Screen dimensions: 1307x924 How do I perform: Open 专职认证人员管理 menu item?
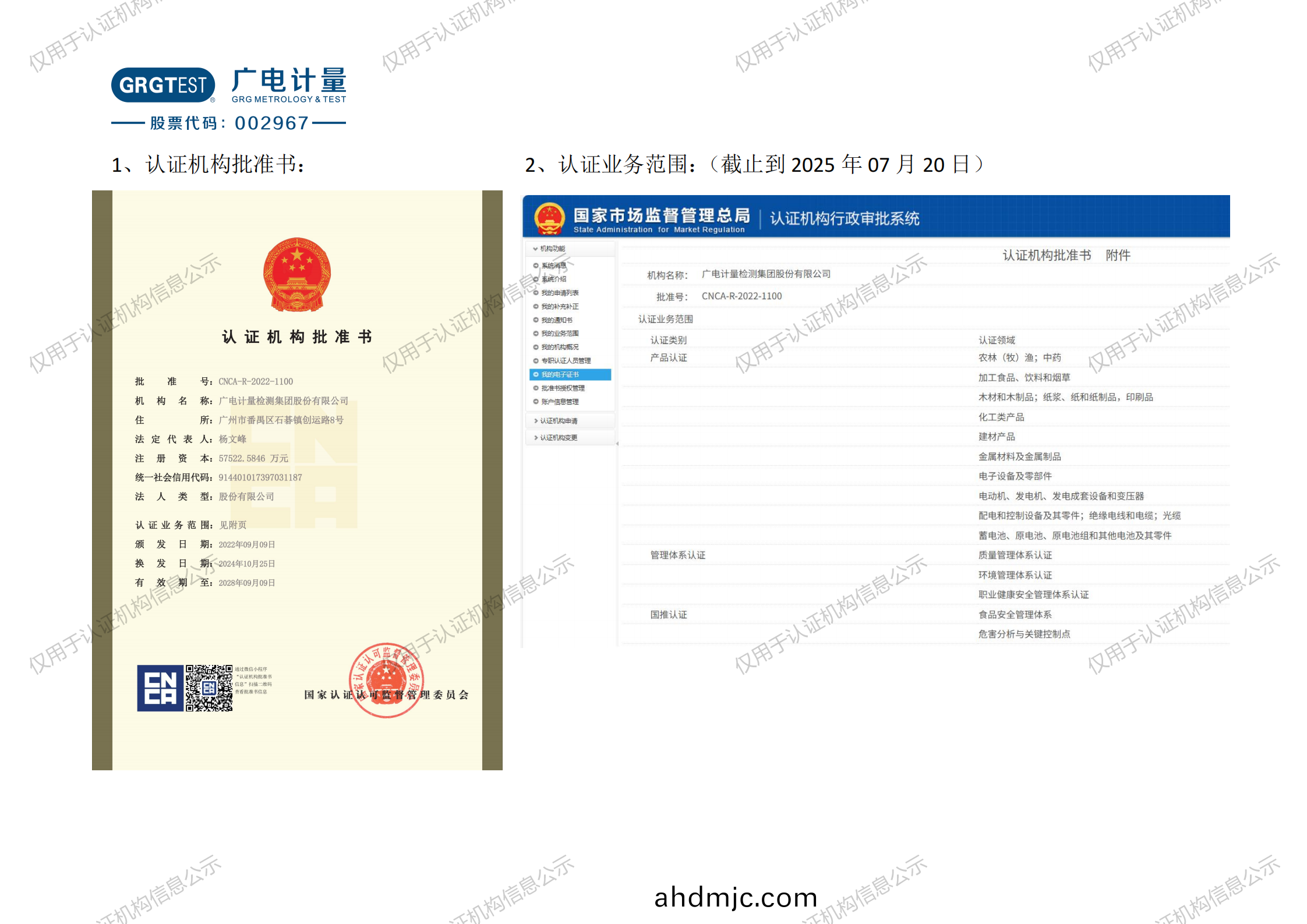566,361
